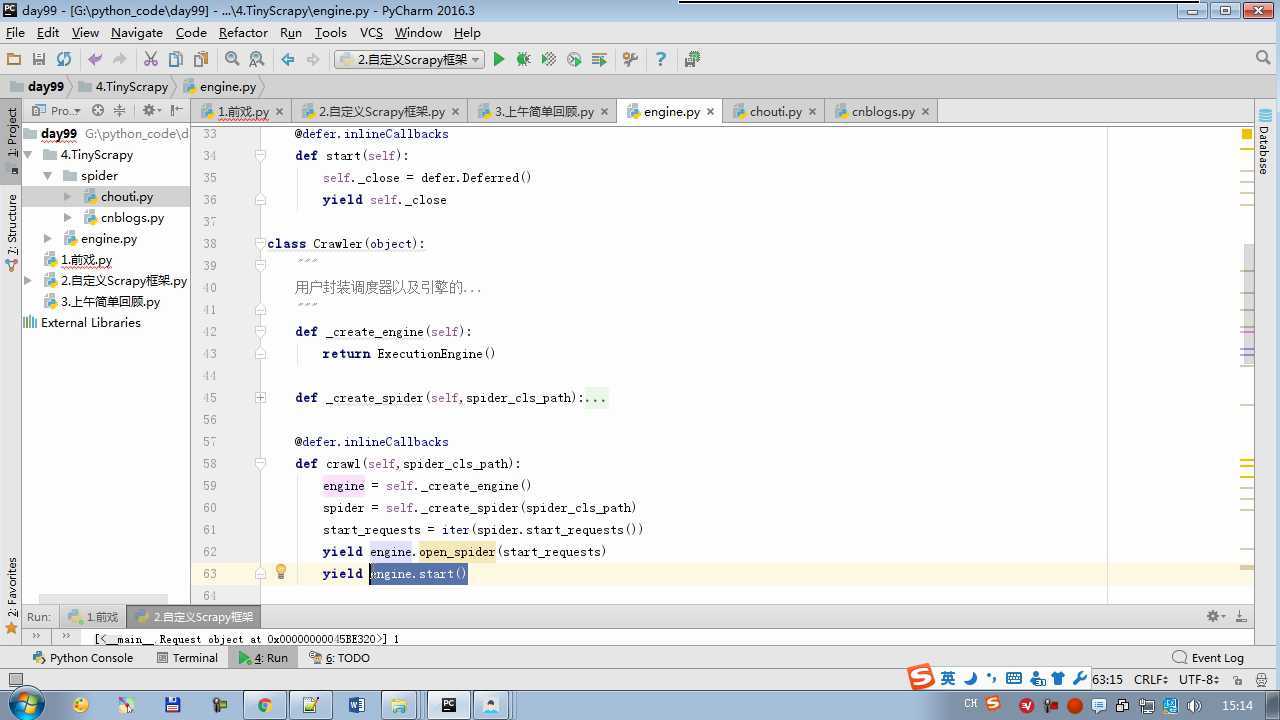Open the Run panel gear settings dropdown

(1215, 617)
